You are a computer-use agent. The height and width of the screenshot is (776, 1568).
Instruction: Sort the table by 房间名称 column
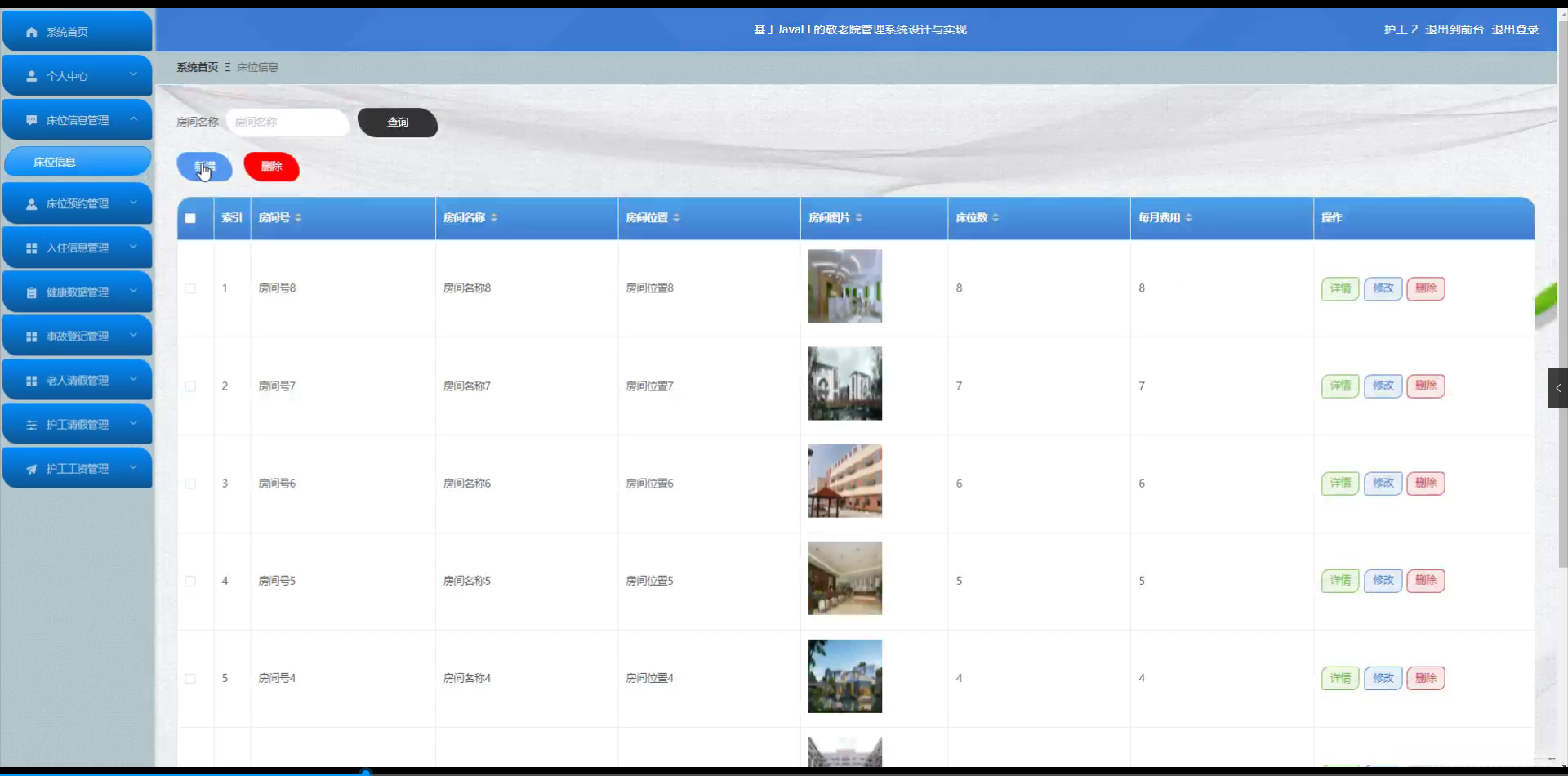(494, 218)
